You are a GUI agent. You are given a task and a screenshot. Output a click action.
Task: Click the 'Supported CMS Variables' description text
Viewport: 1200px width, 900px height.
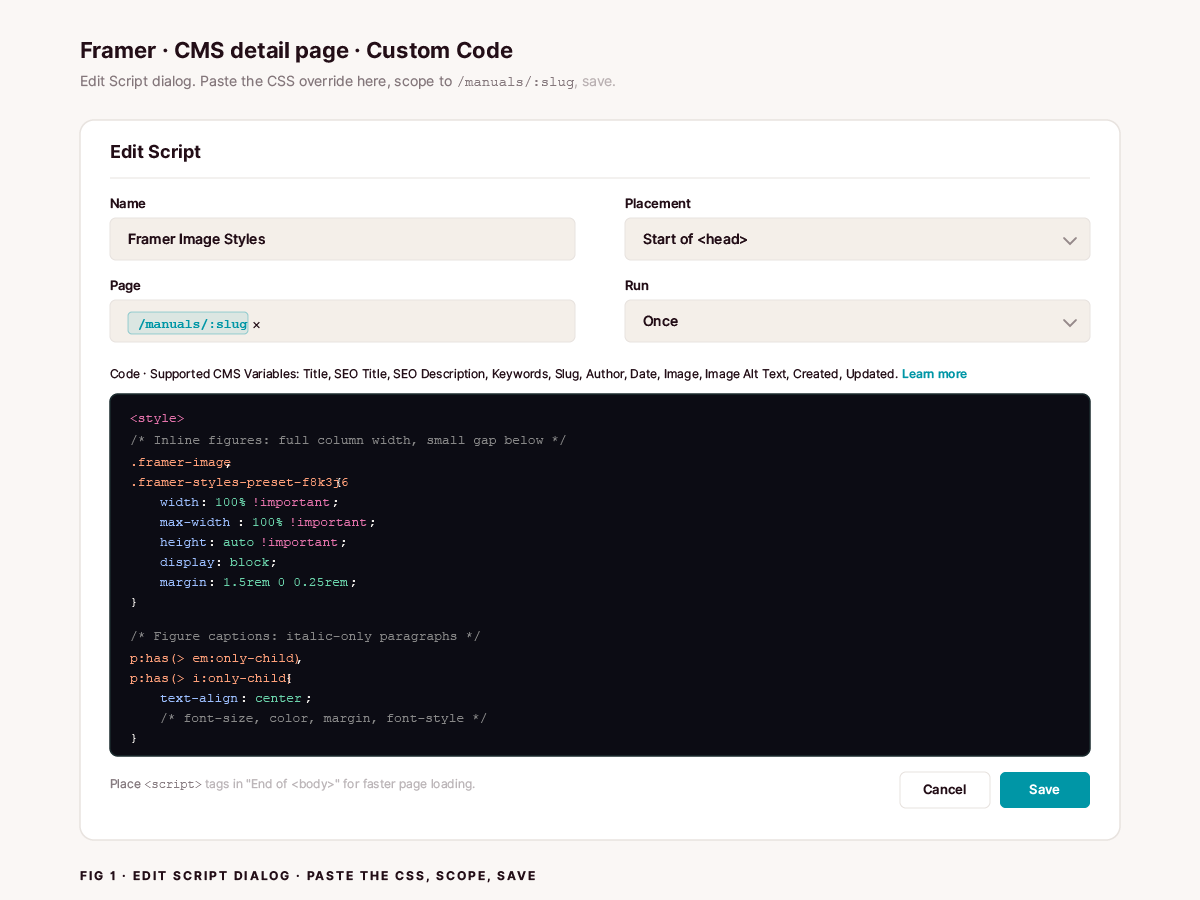click(504, 374)
